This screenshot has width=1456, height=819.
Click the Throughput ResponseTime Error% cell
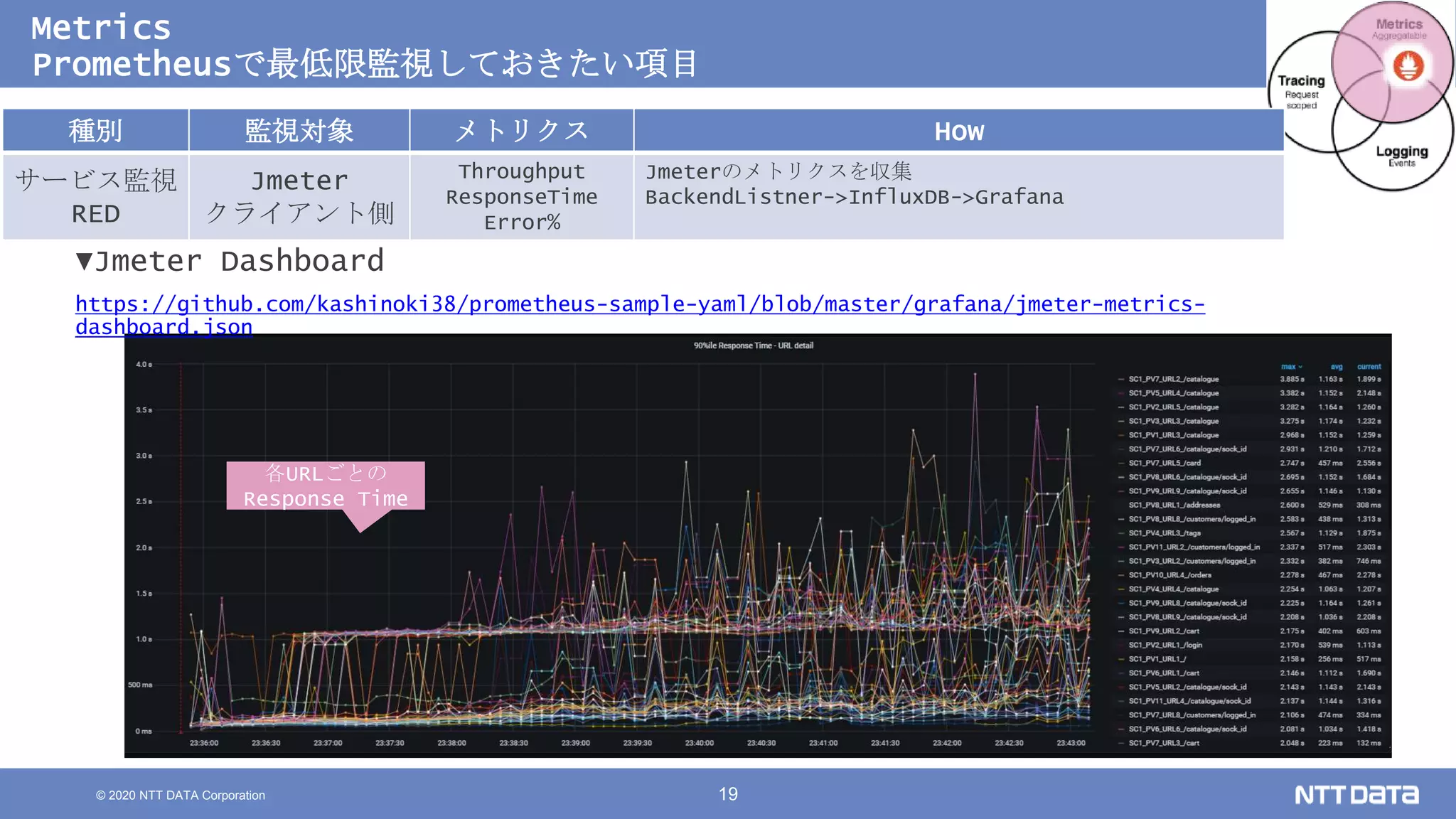coord(522,197)
